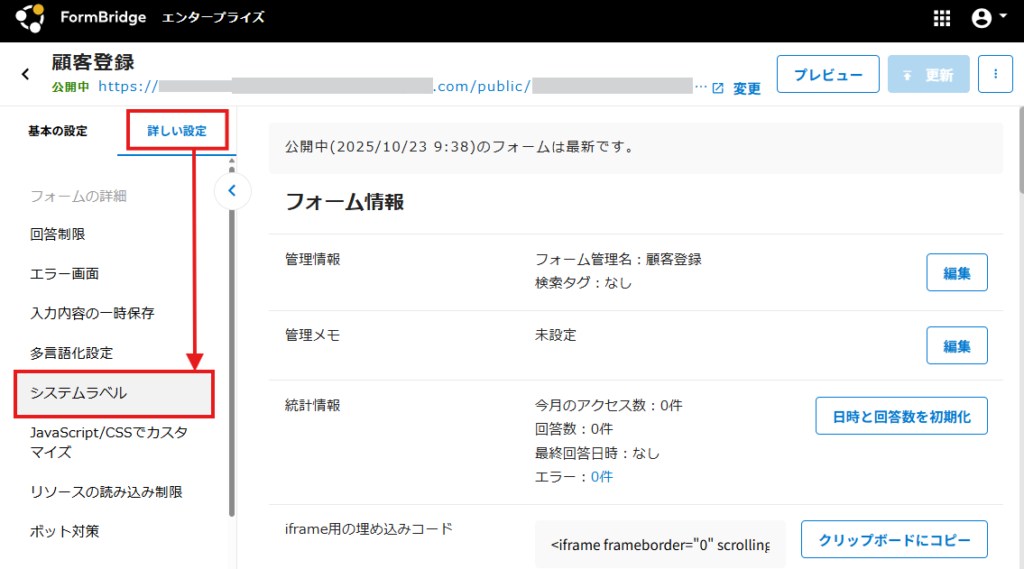Switch to the 詳しい設定 tab
The width and height of the screenshot is (1024, 569).
pyautogui.click(x=177, y=131)
